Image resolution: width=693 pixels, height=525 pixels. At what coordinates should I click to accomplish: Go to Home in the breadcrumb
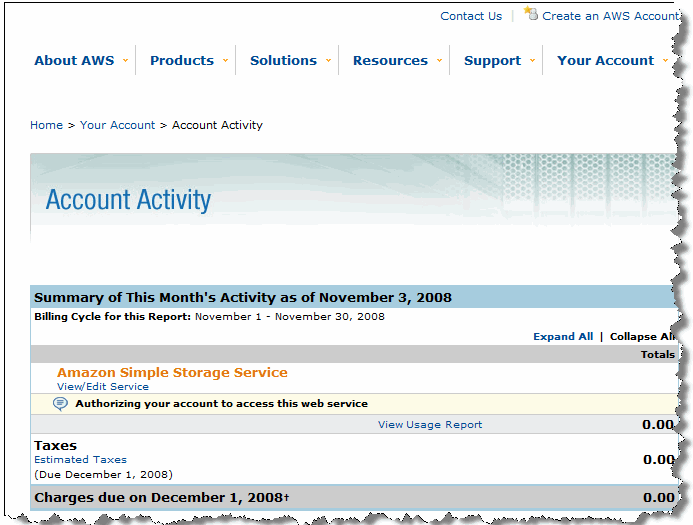click(x=46, y=125)
